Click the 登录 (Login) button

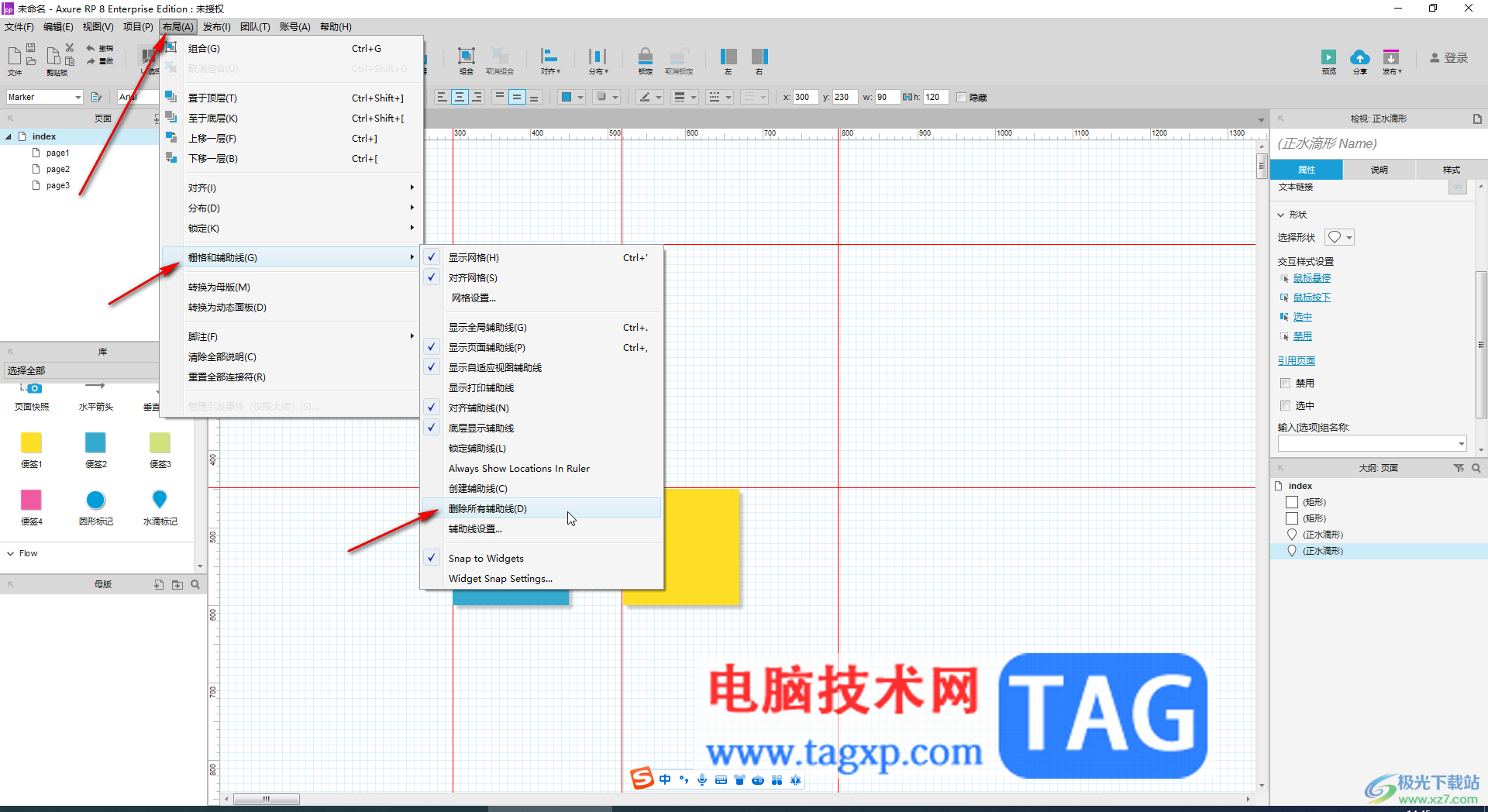(1448, 57)
